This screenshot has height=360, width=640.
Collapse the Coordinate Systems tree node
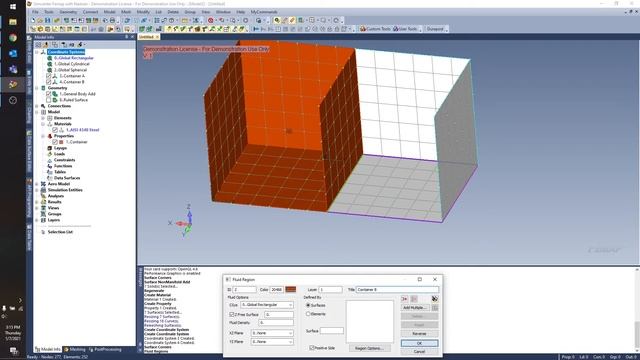tap(37, 52)
